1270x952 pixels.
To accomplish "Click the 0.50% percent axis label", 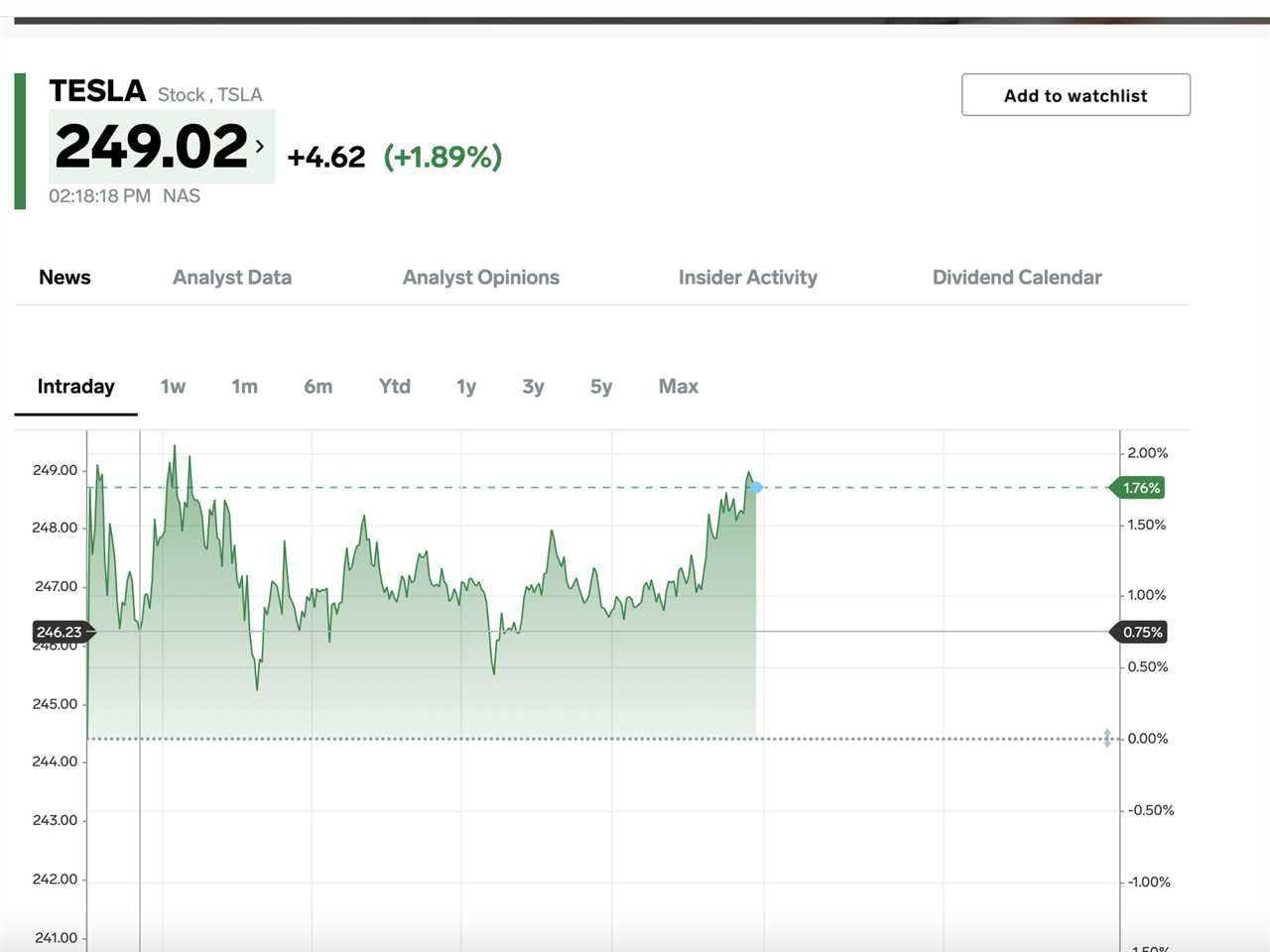I will point(1148,666).
